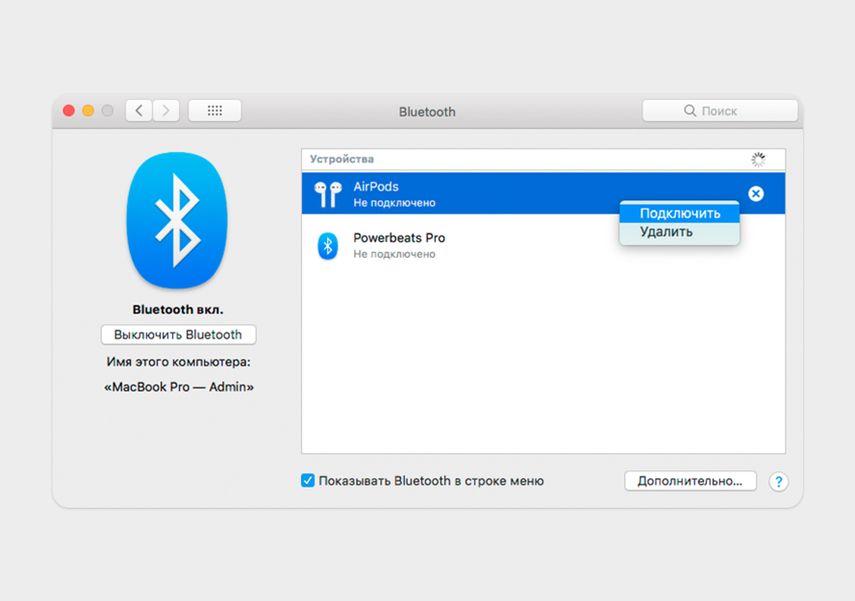Toggle Show Bluetooth in menu bar checkbox

click(308, 480)
